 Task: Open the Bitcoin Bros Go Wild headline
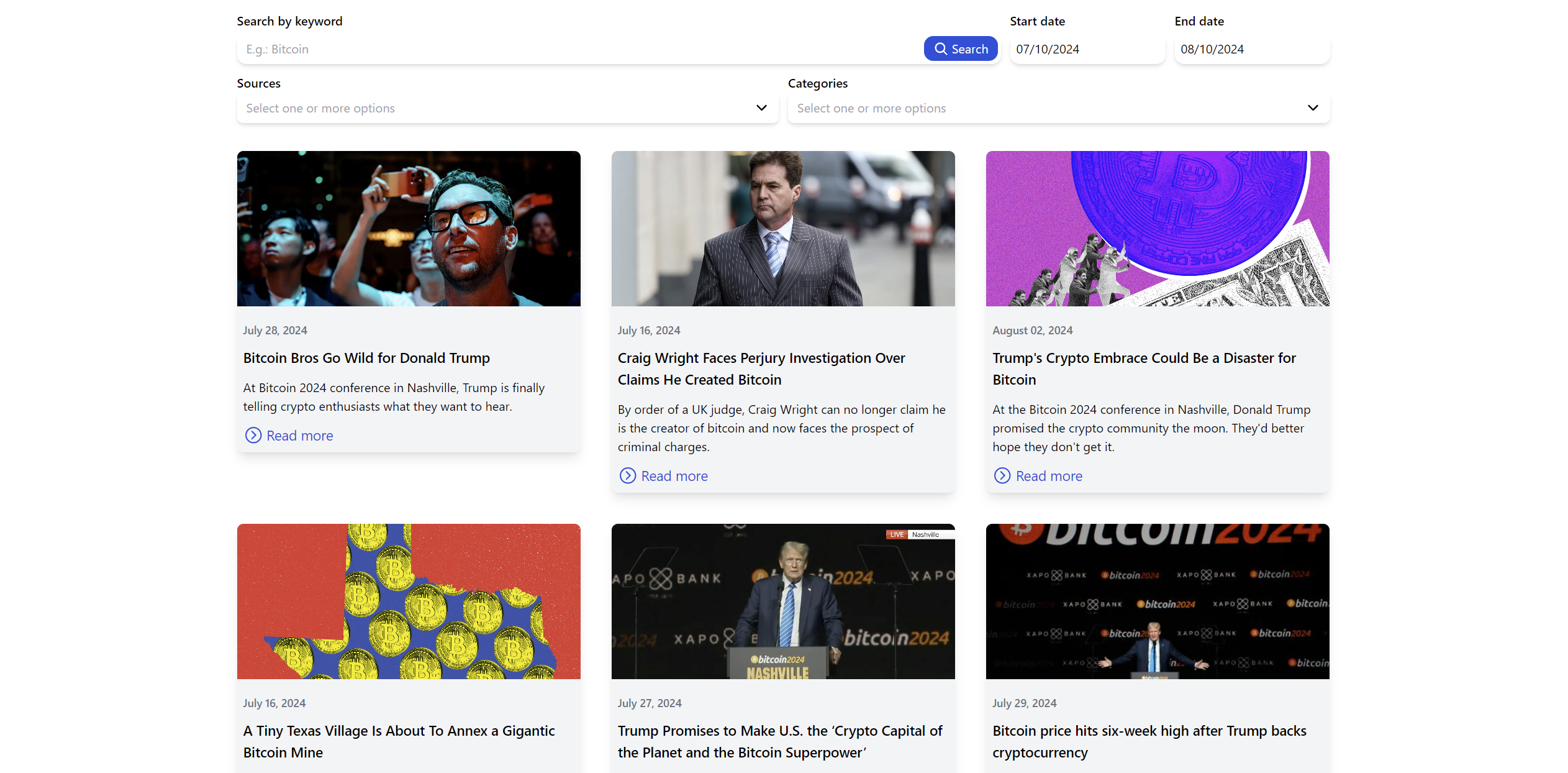click(x=366, y=358)
